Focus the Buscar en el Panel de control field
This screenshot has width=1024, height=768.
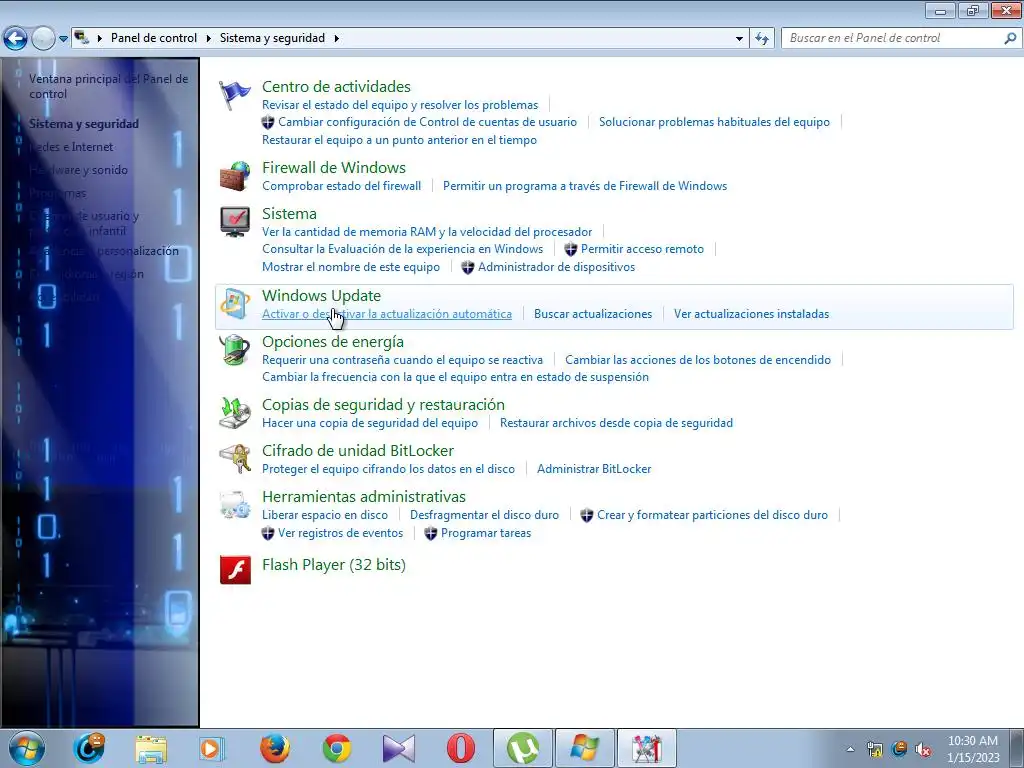pos(893,39)
